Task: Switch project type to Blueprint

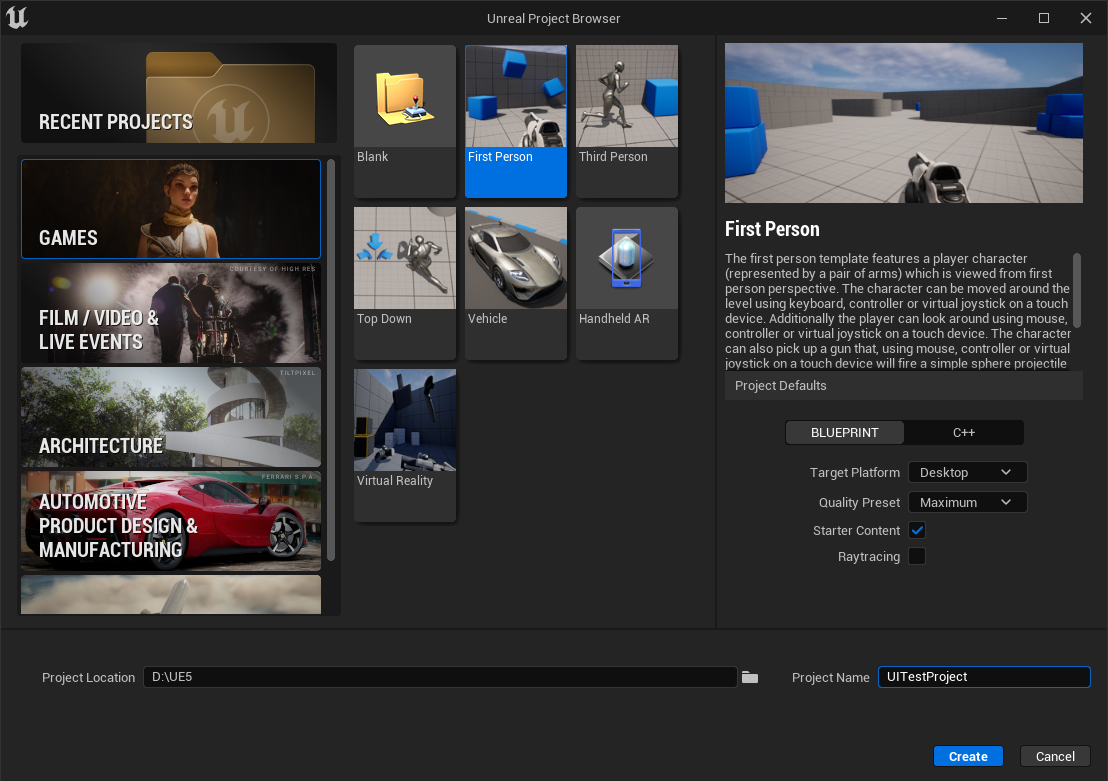Action: point(844,433)
